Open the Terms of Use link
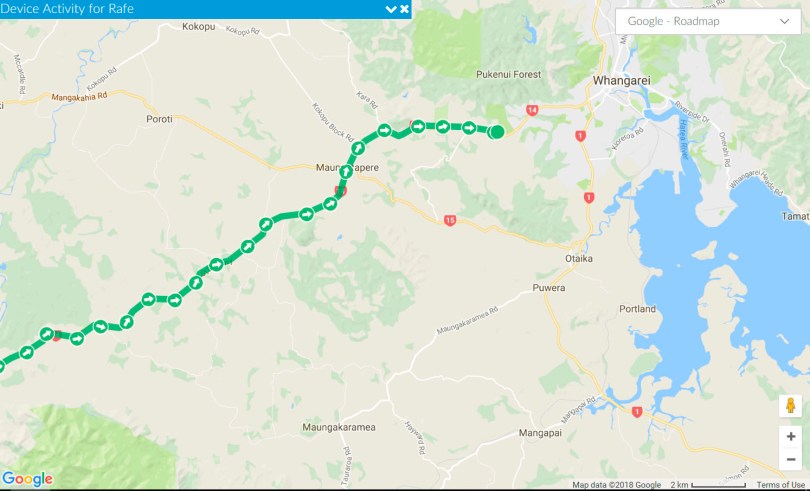Image resolution: width=810 pixels, height=491 pixels. click(780, 485)
